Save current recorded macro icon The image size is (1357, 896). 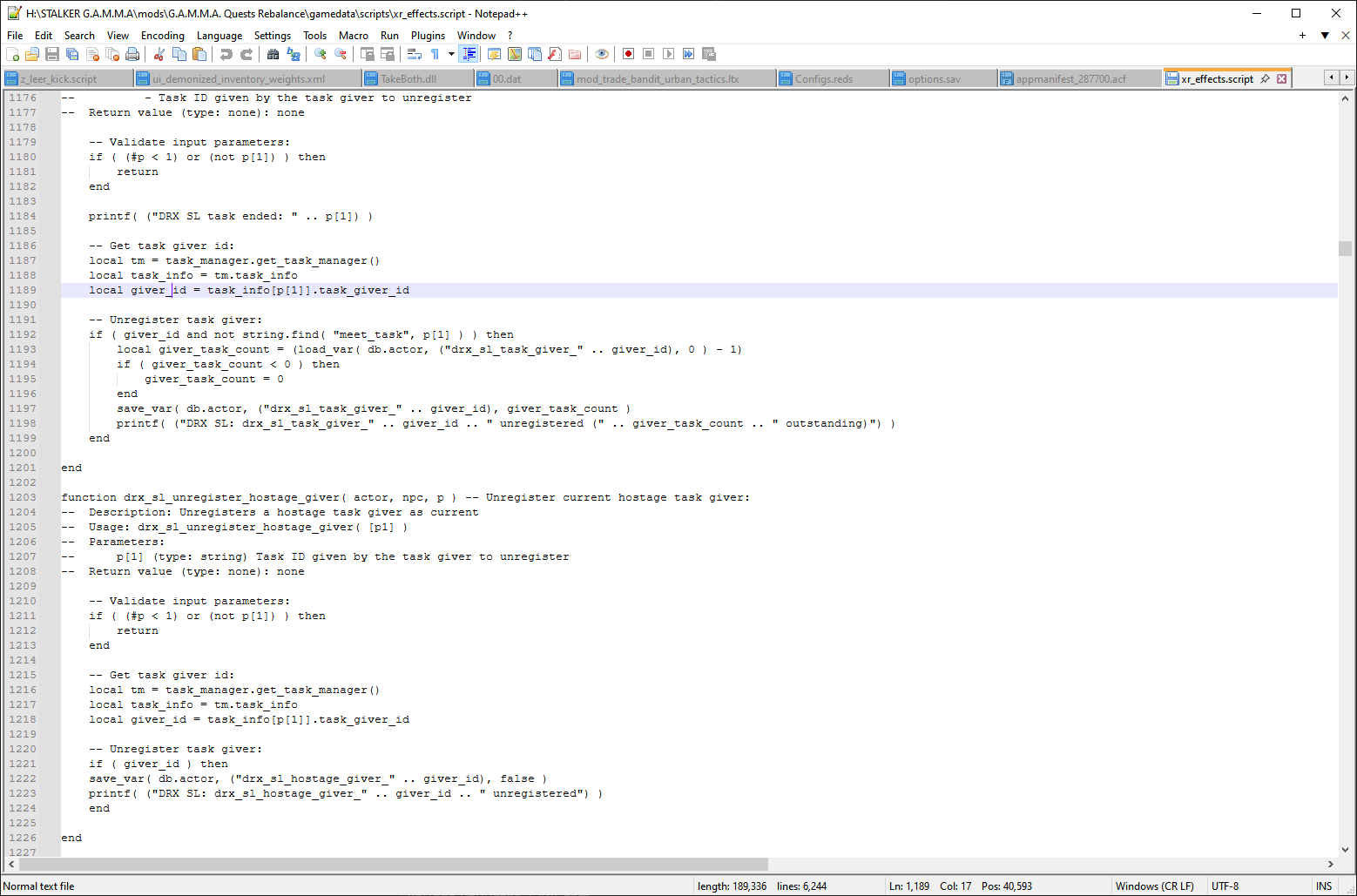pos(708,54)
